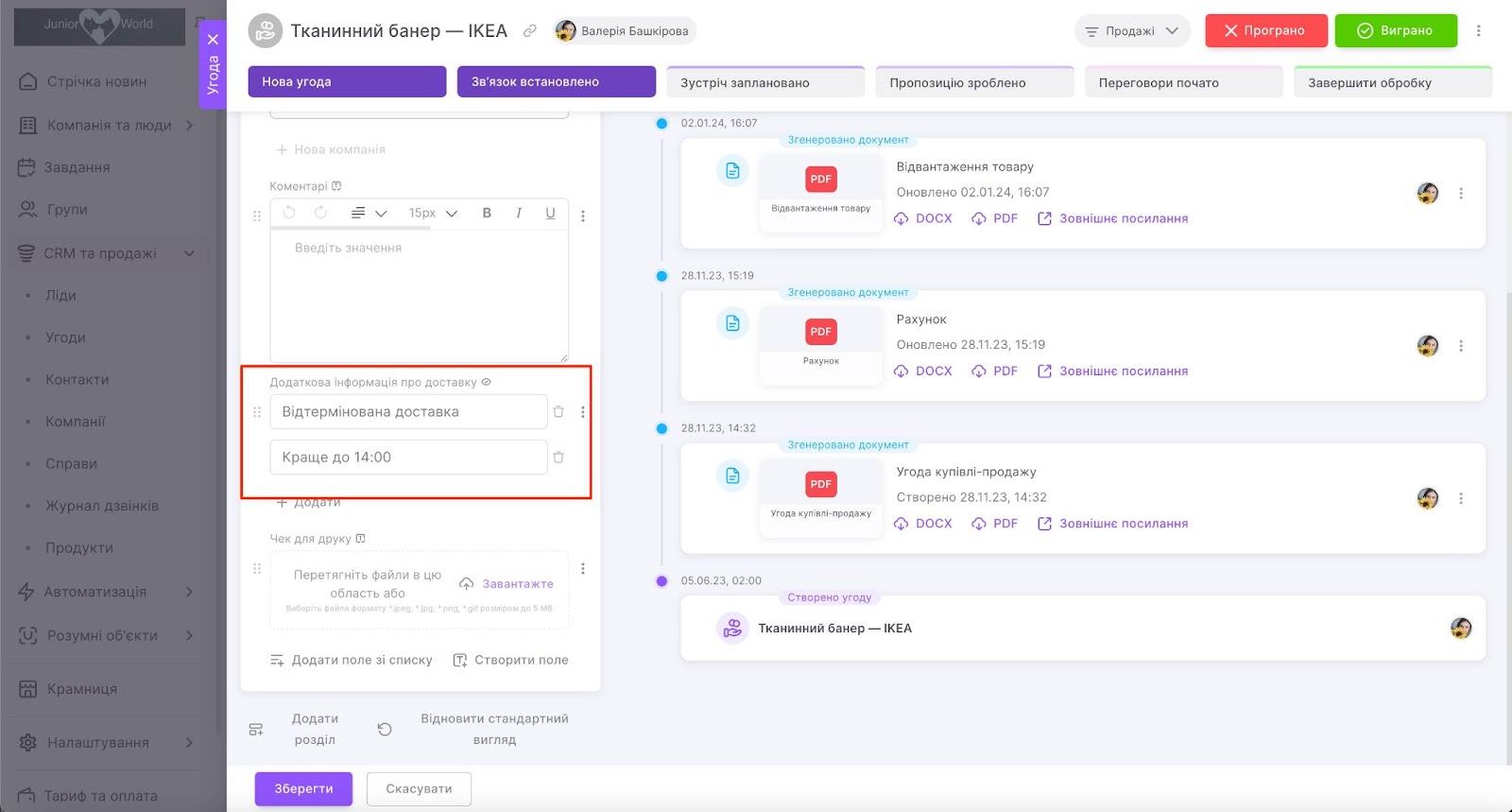Mark the deal as Програно
This screenshot has width=1512, height=812.
pos(1266,30)
